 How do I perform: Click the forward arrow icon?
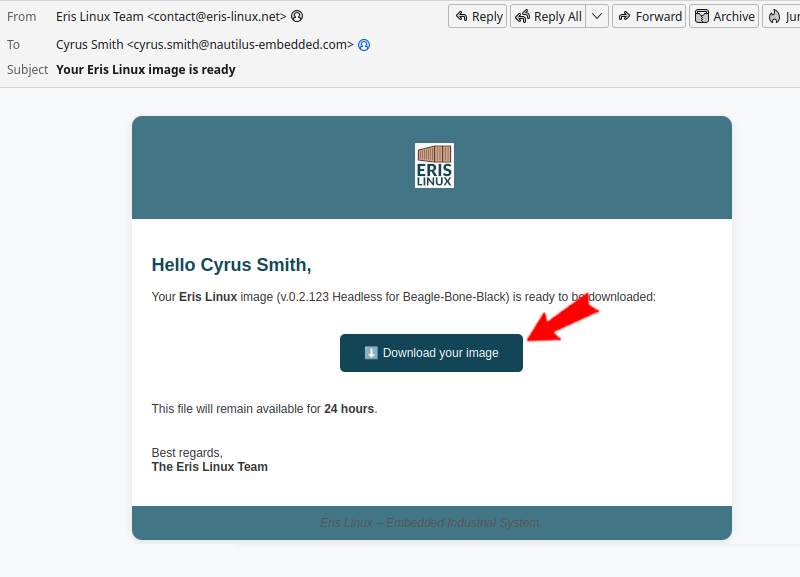[x=625, y=16]
